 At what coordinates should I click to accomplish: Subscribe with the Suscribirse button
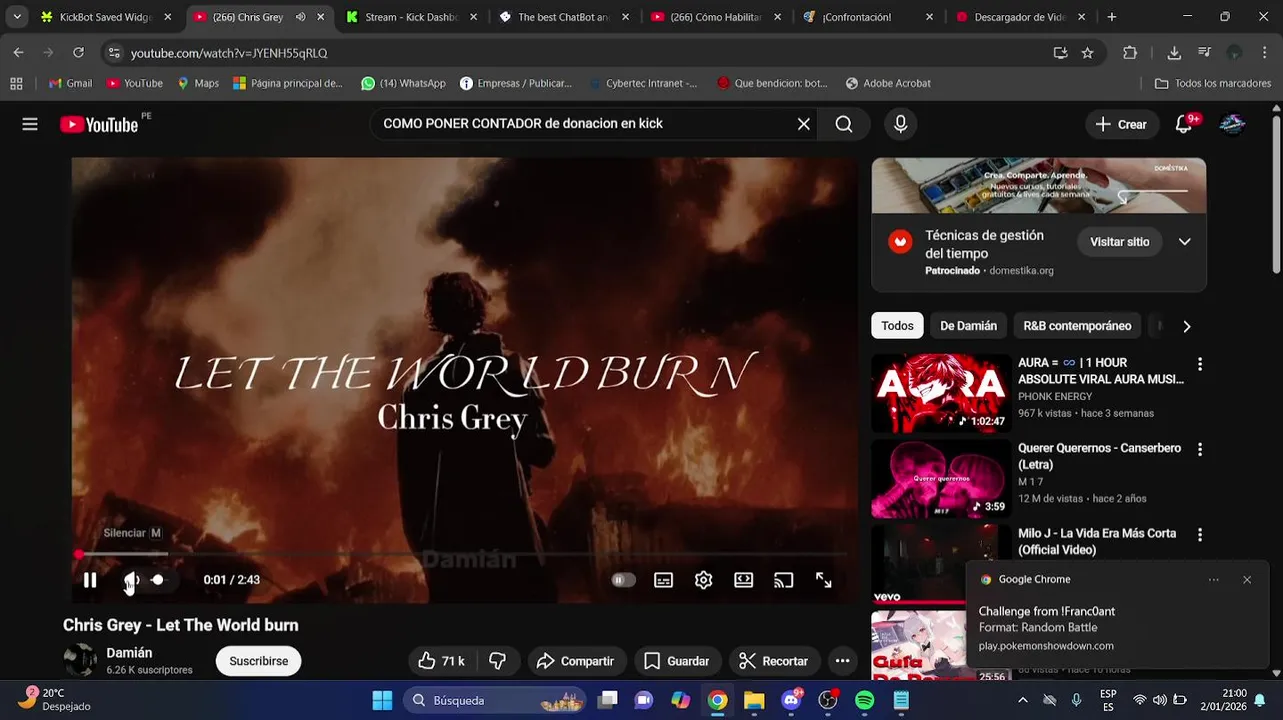(x=259, y=661)
